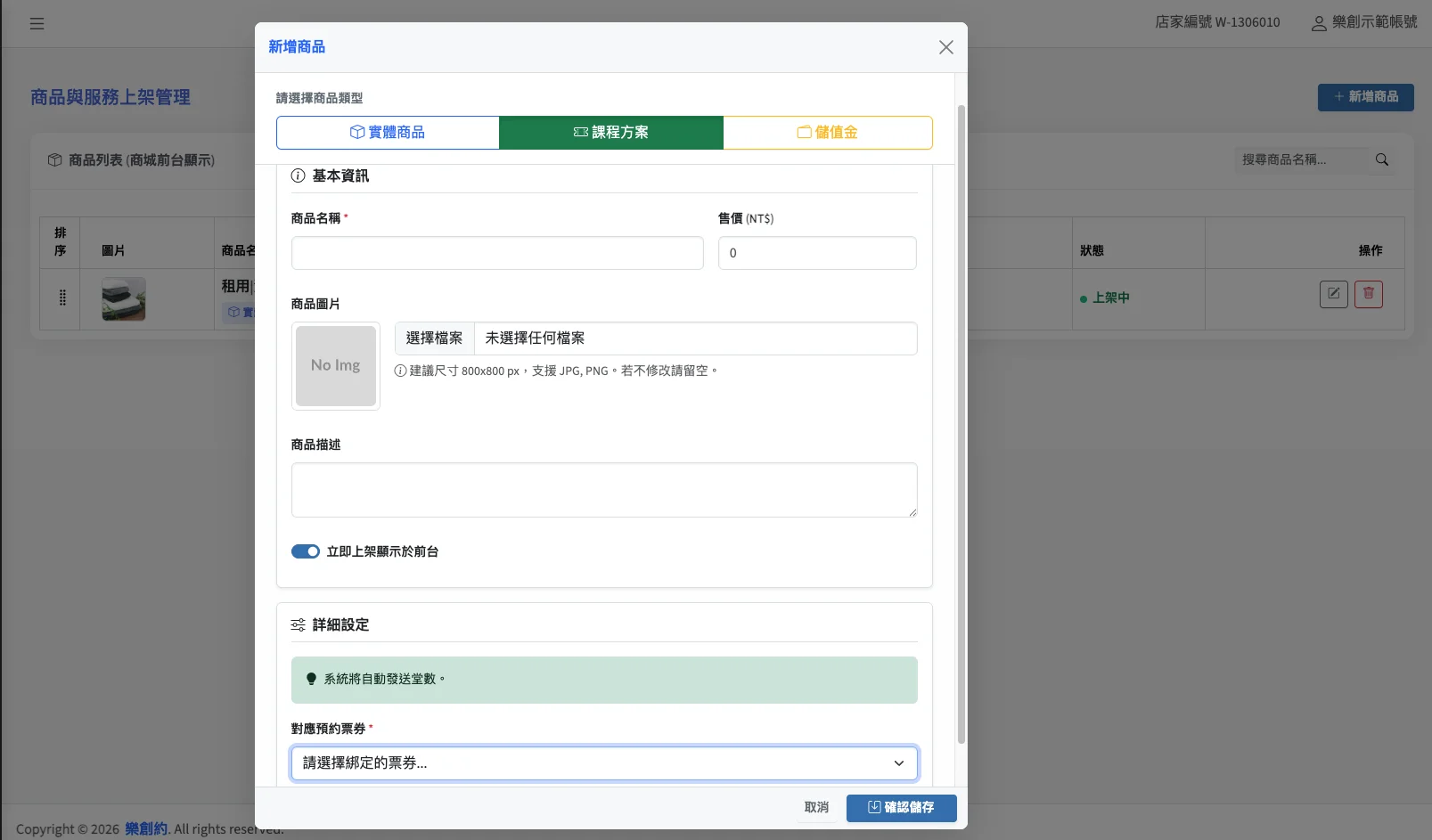Image resolution: width=1432 pixels, height=840 pixels.
Task: Toggle 立即上架顯示於前台 switch
Action: [306, 551]
